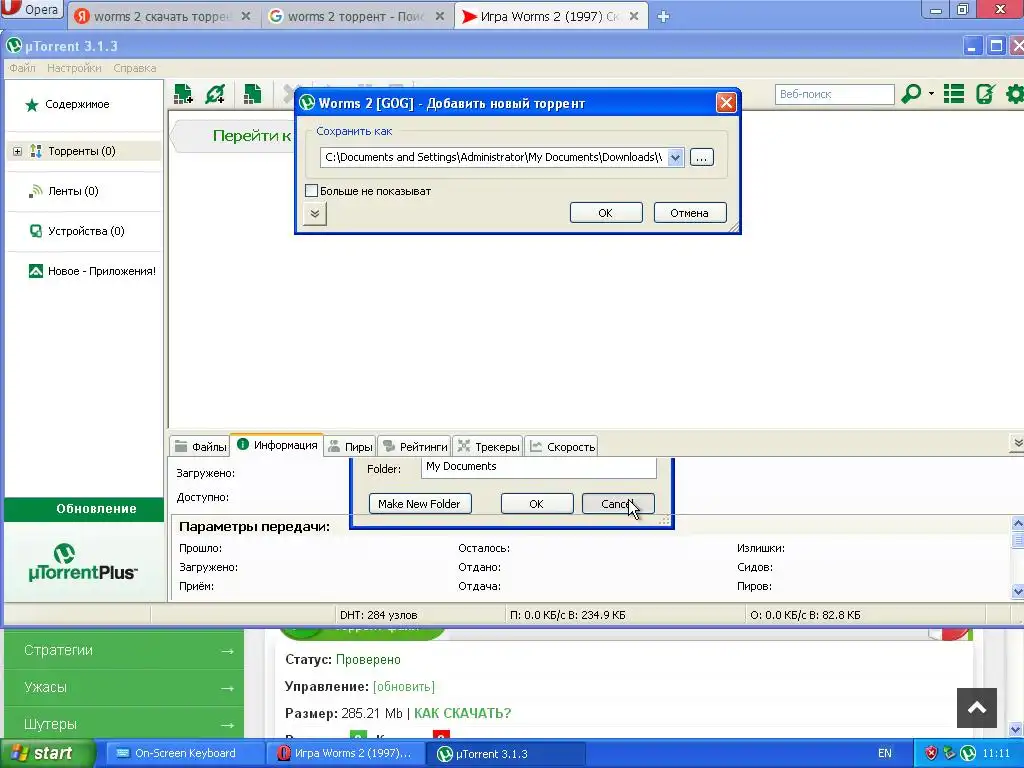Viewport: 1024px width, 768px height.
Task: Open a new Opera tab with plus
Action: tap(664, 17)
